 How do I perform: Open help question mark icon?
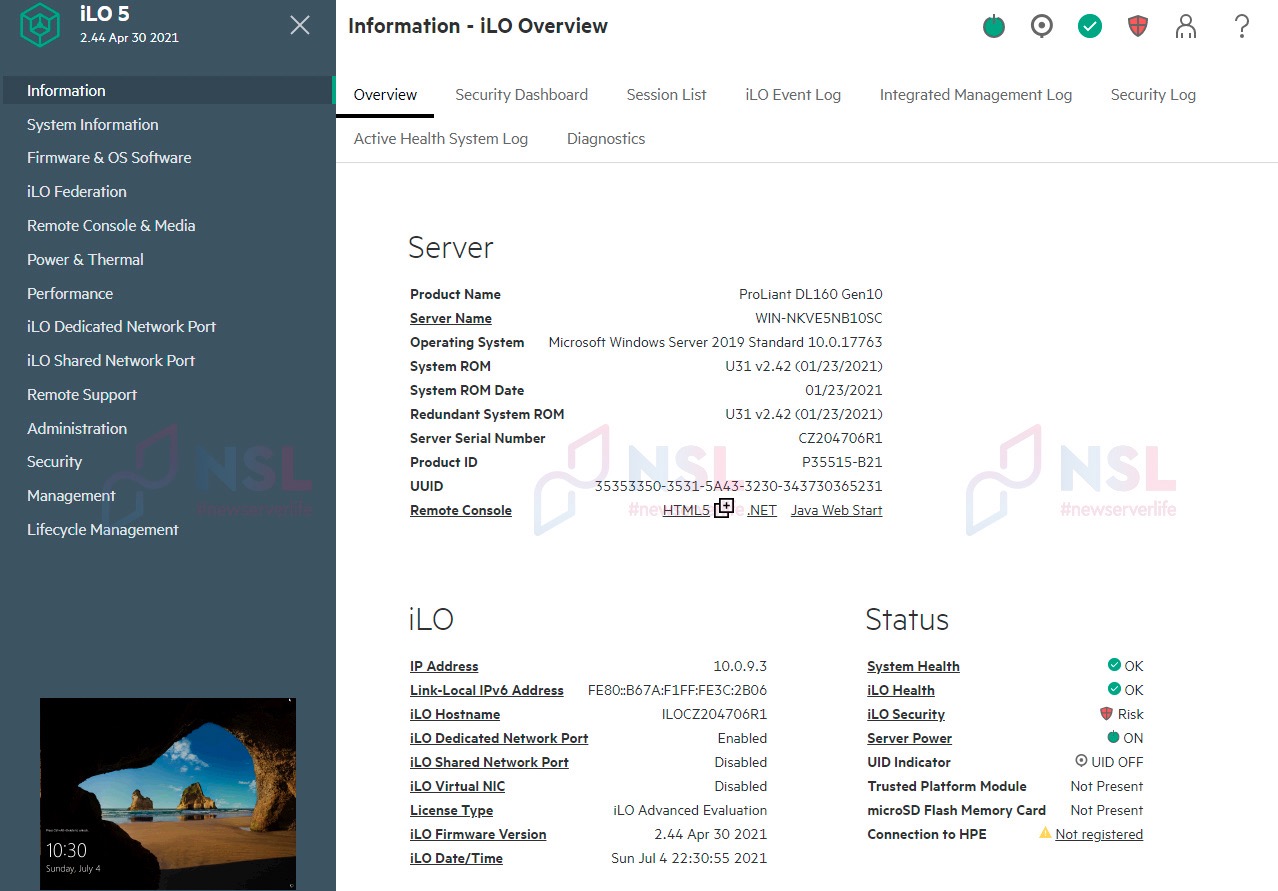point(1242,26)
